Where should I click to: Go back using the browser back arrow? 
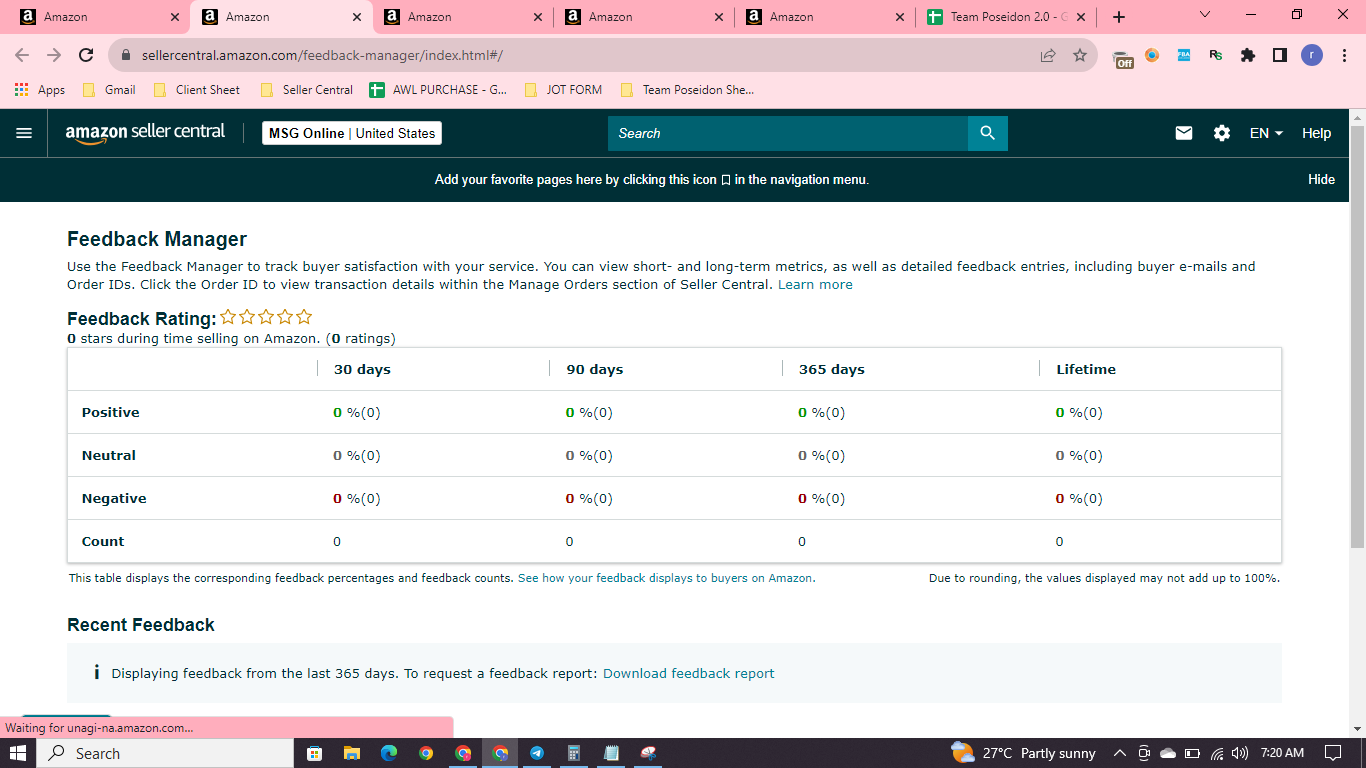pyautogui.click(x=22, y=55)
